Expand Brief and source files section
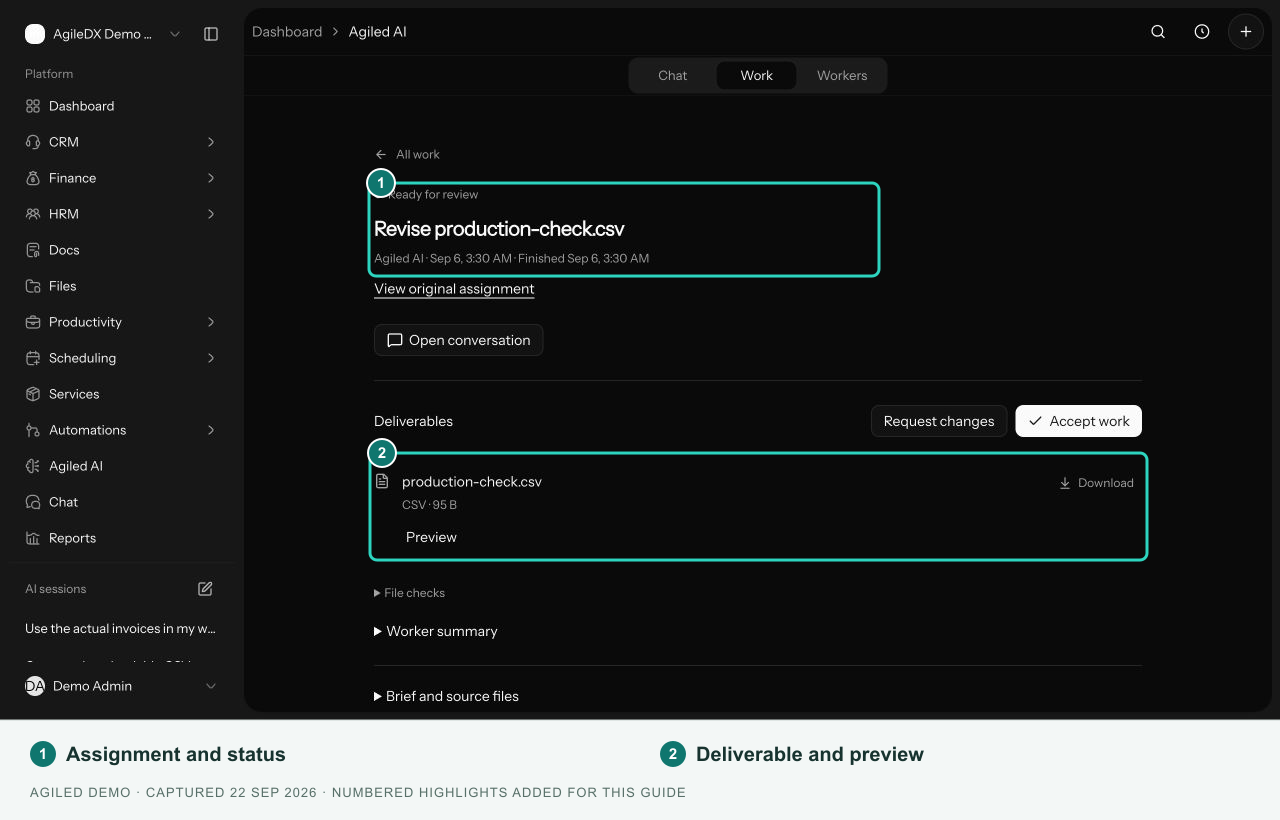Image resolution: width=1280 pixels, height=820 pixels. [x=446, y=696]
